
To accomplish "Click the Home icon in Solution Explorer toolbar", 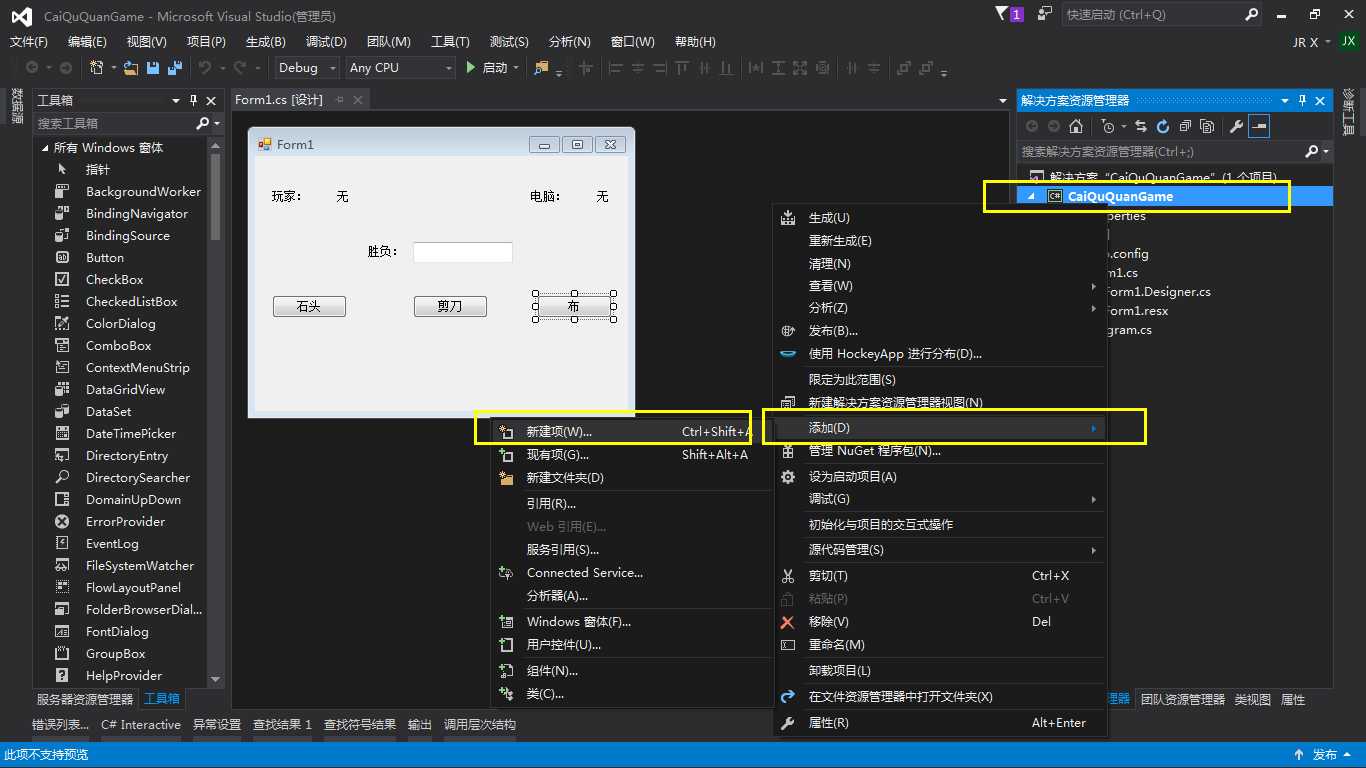I will [x=1076, y=126].
